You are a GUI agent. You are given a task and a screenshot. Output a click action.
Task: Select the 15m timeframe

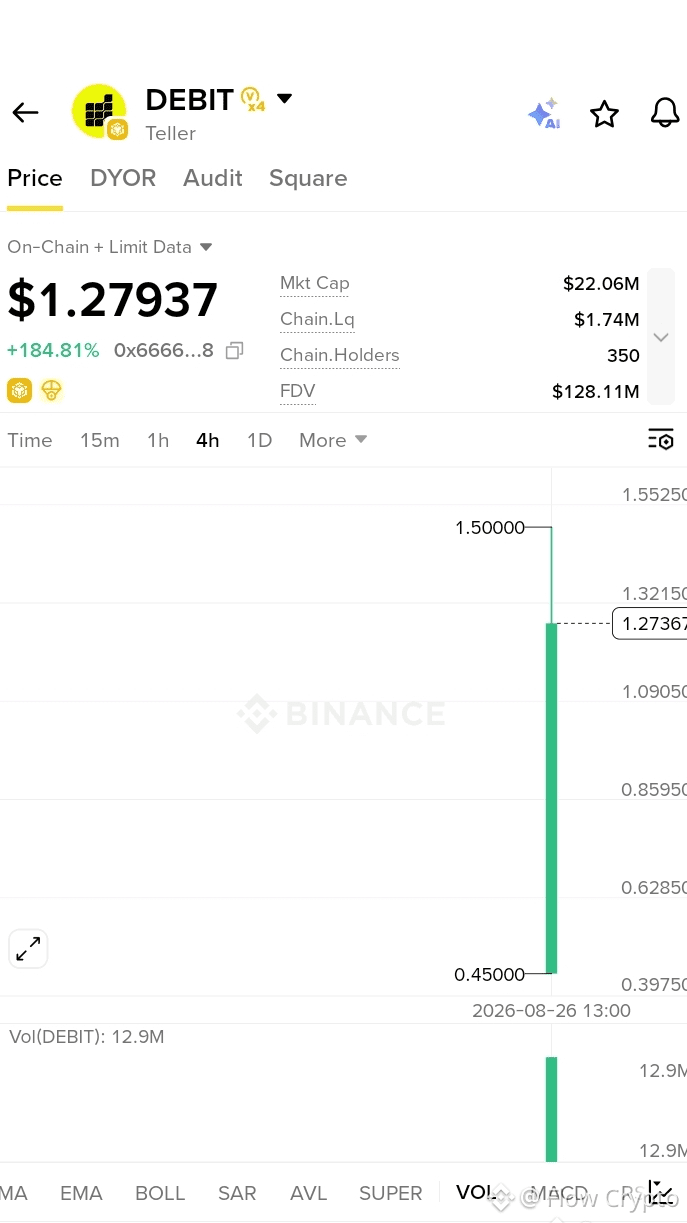pos(100,440)
